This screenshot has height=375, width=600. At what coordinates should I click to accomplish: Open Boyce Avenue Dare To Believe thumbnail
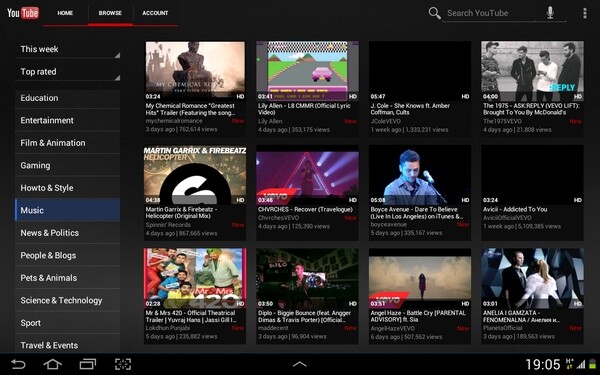tap(420, 174)
